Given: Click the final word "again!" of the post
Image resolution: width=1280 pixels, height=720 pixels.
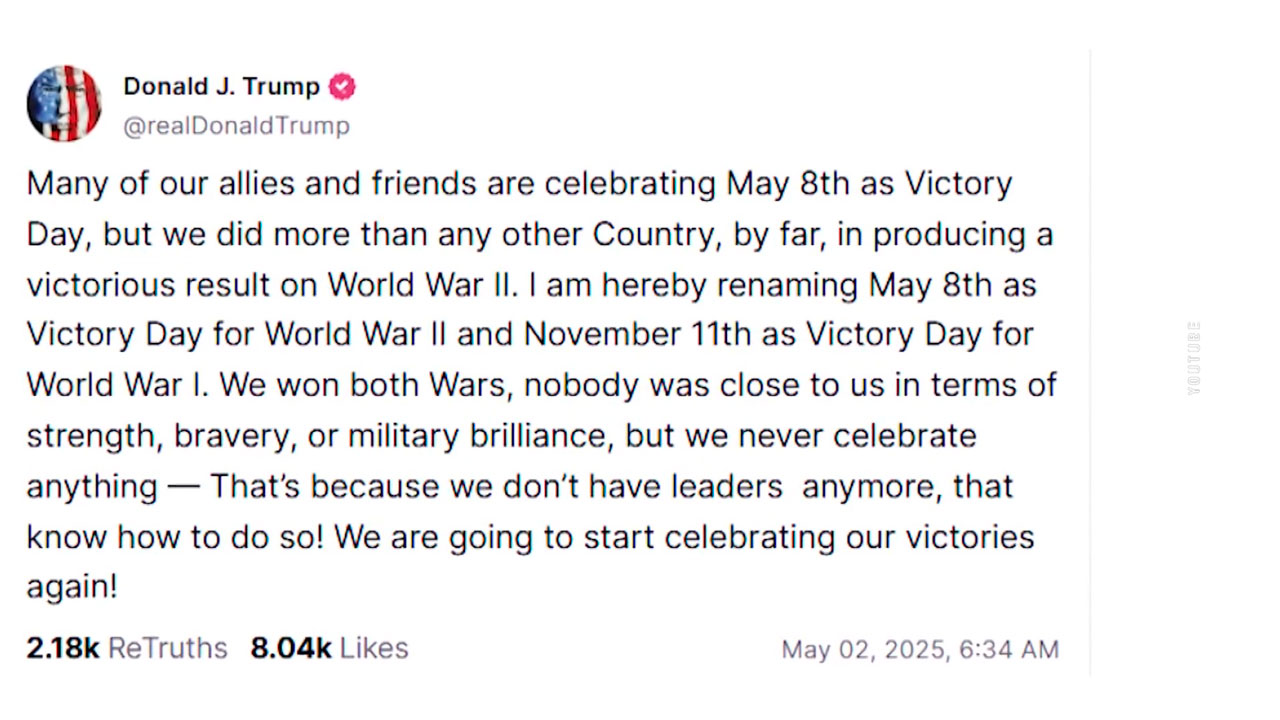Looking at the screenshot, I should (72, 588).
